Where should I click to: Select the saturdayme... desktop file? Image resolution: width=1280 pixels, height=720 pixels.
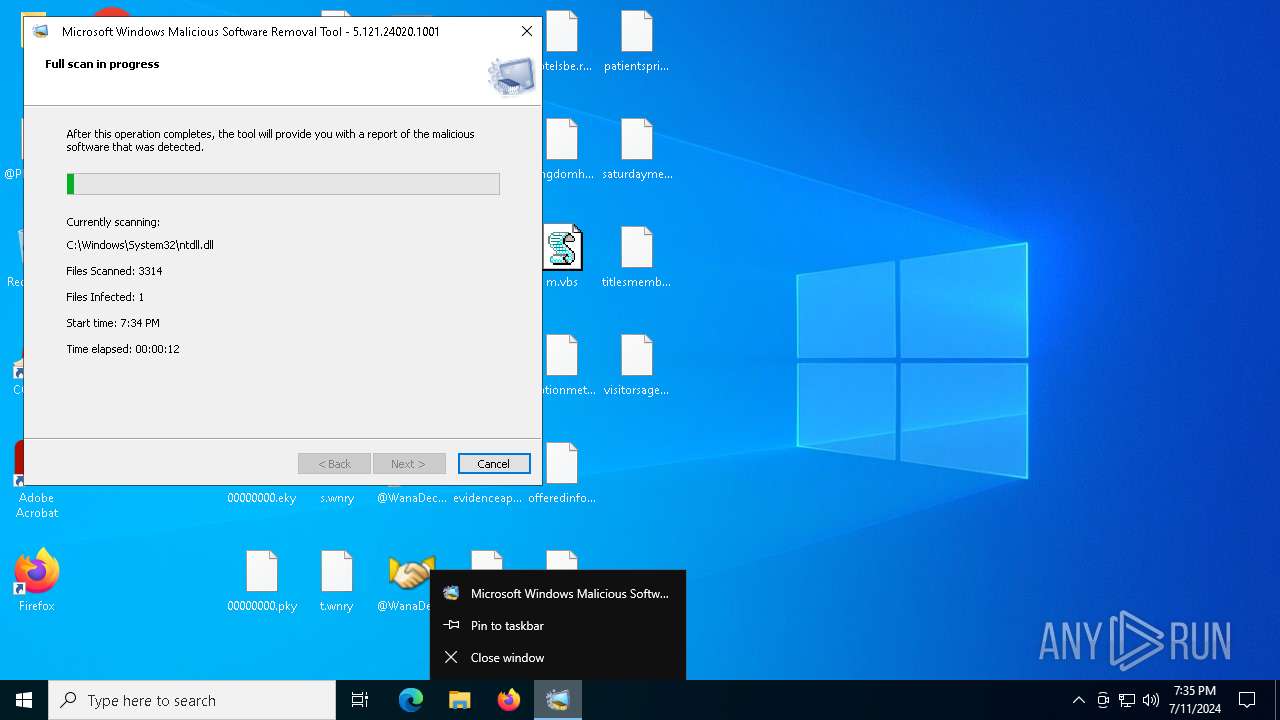coord(637,150)
